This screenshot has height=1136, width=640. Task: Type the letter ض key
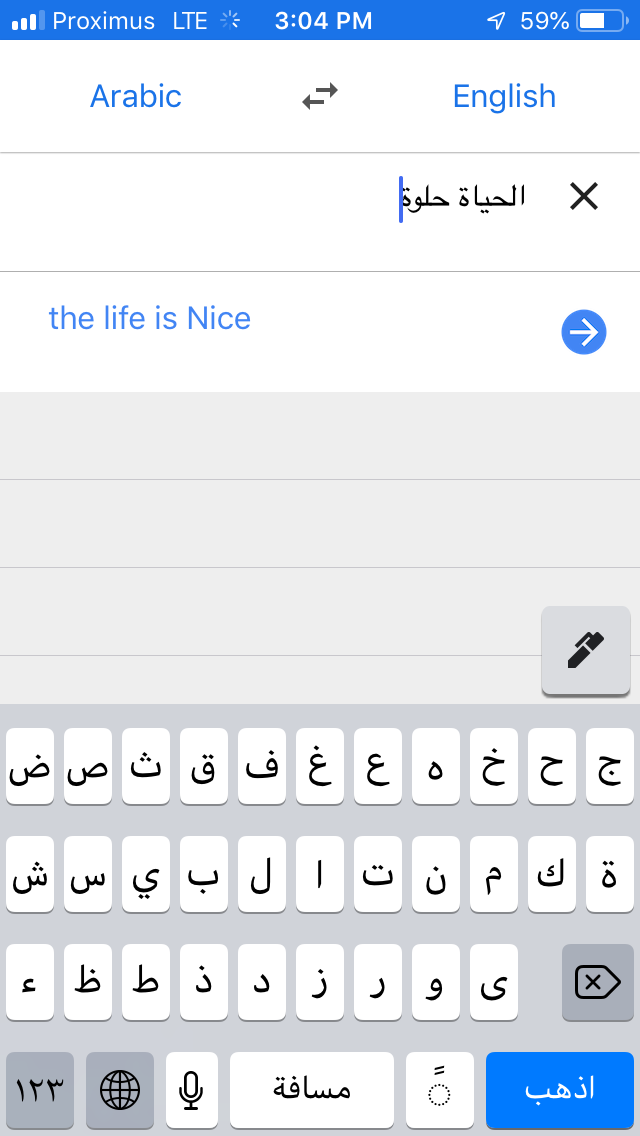30,767
